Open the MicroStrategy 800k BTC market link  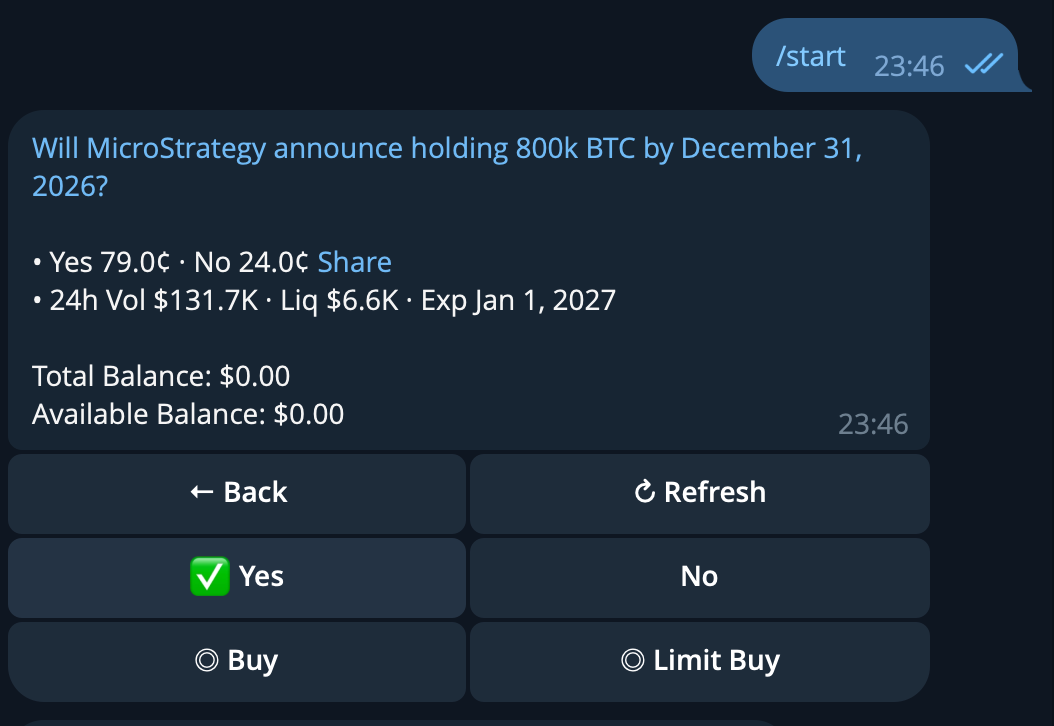[x=446, y=149]
